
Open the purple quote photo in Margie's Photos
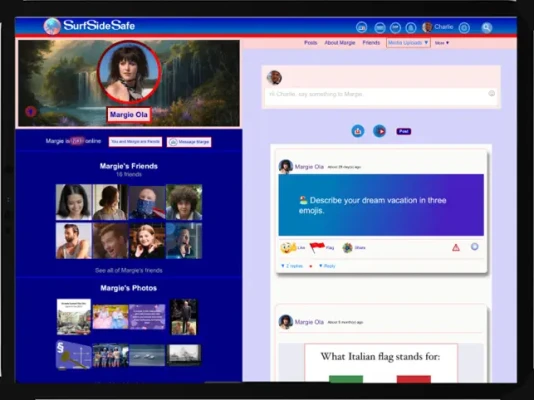click(x=147, y=317)
